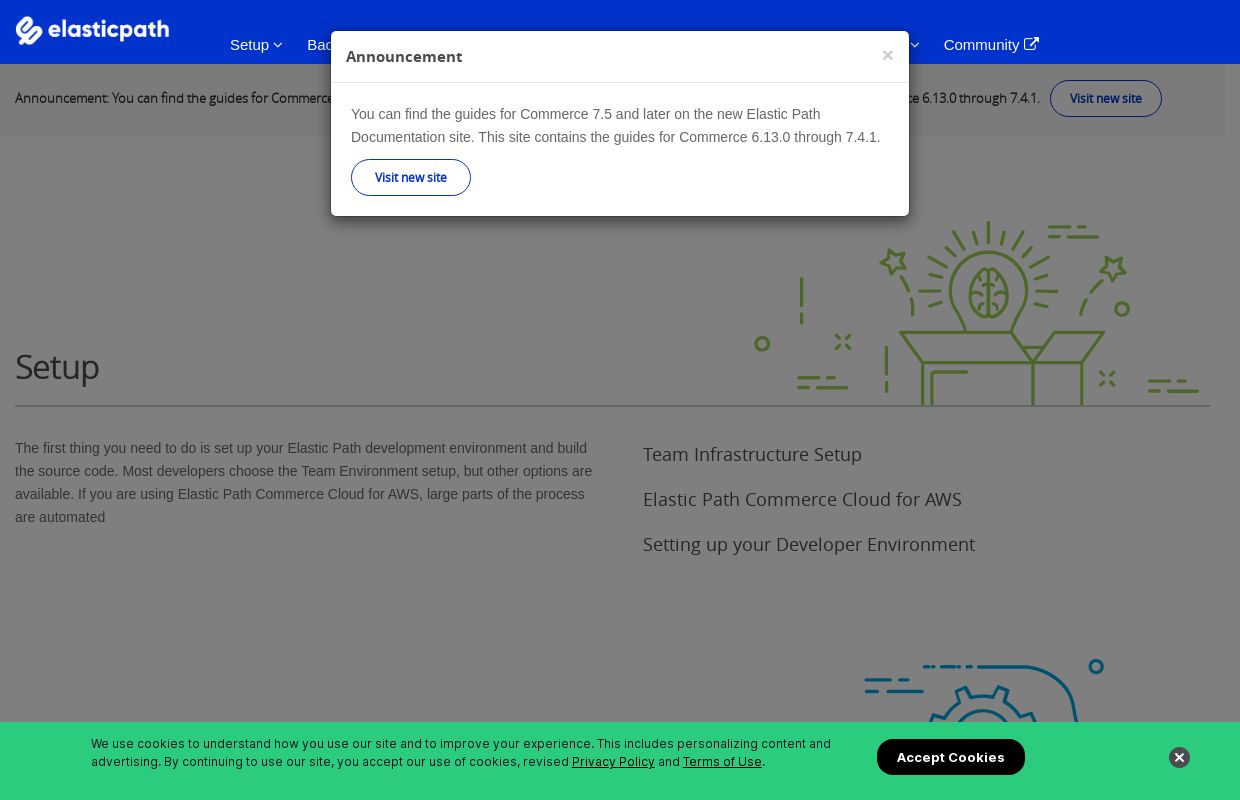Open Team Infrastructure Setup link
1240x800 pixels.
(752, 455)
